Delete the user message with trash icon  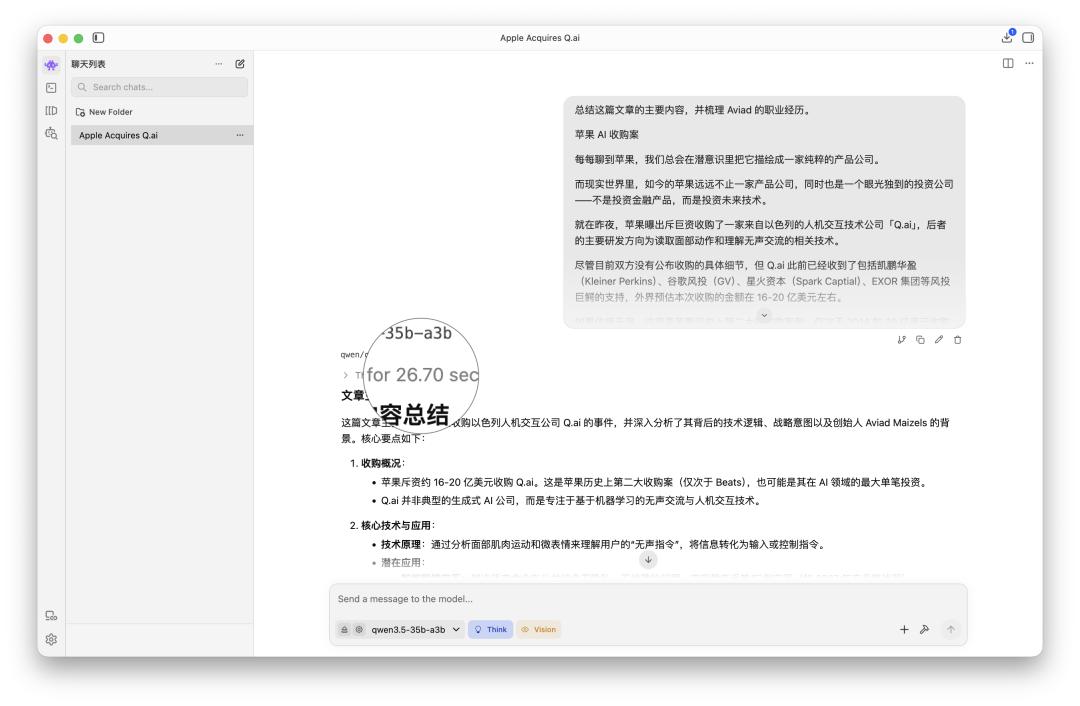tap(957, 340)
